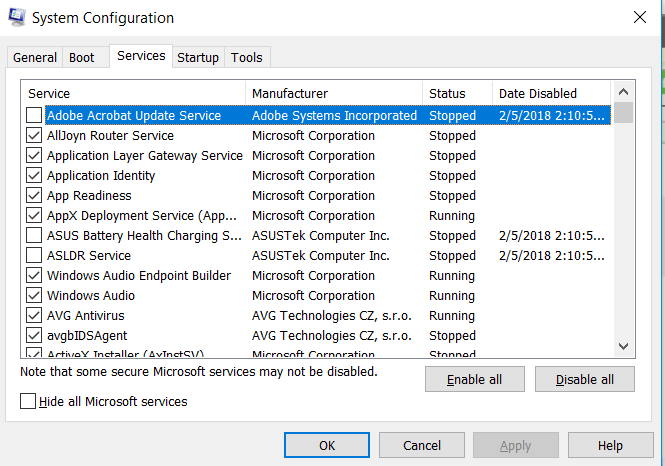Click ASUSTek manufacturer cell in ASLDR Service row

[x=321, y=255]
